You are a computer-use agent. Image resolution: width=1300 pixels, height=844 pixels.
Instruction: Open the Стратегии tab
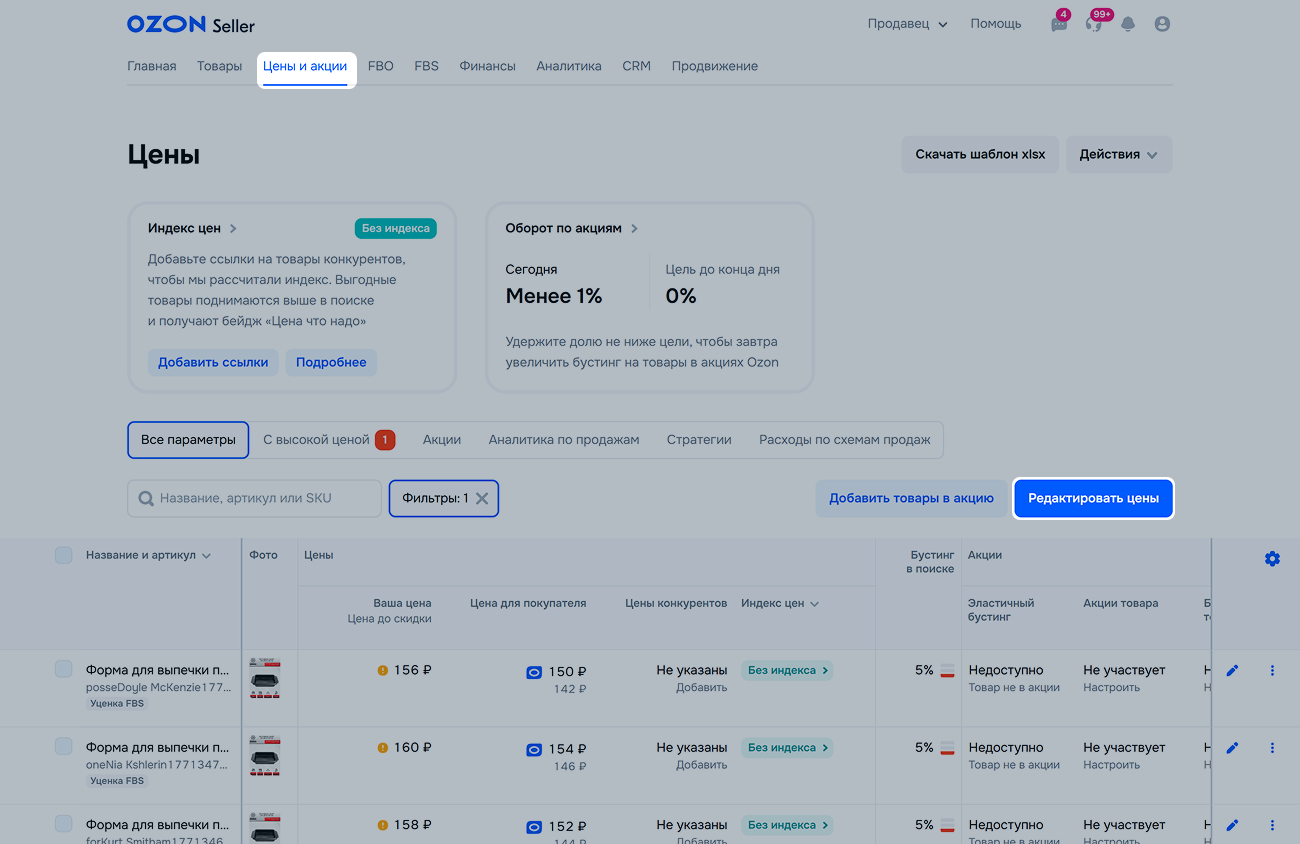click(x=699, y=440)
